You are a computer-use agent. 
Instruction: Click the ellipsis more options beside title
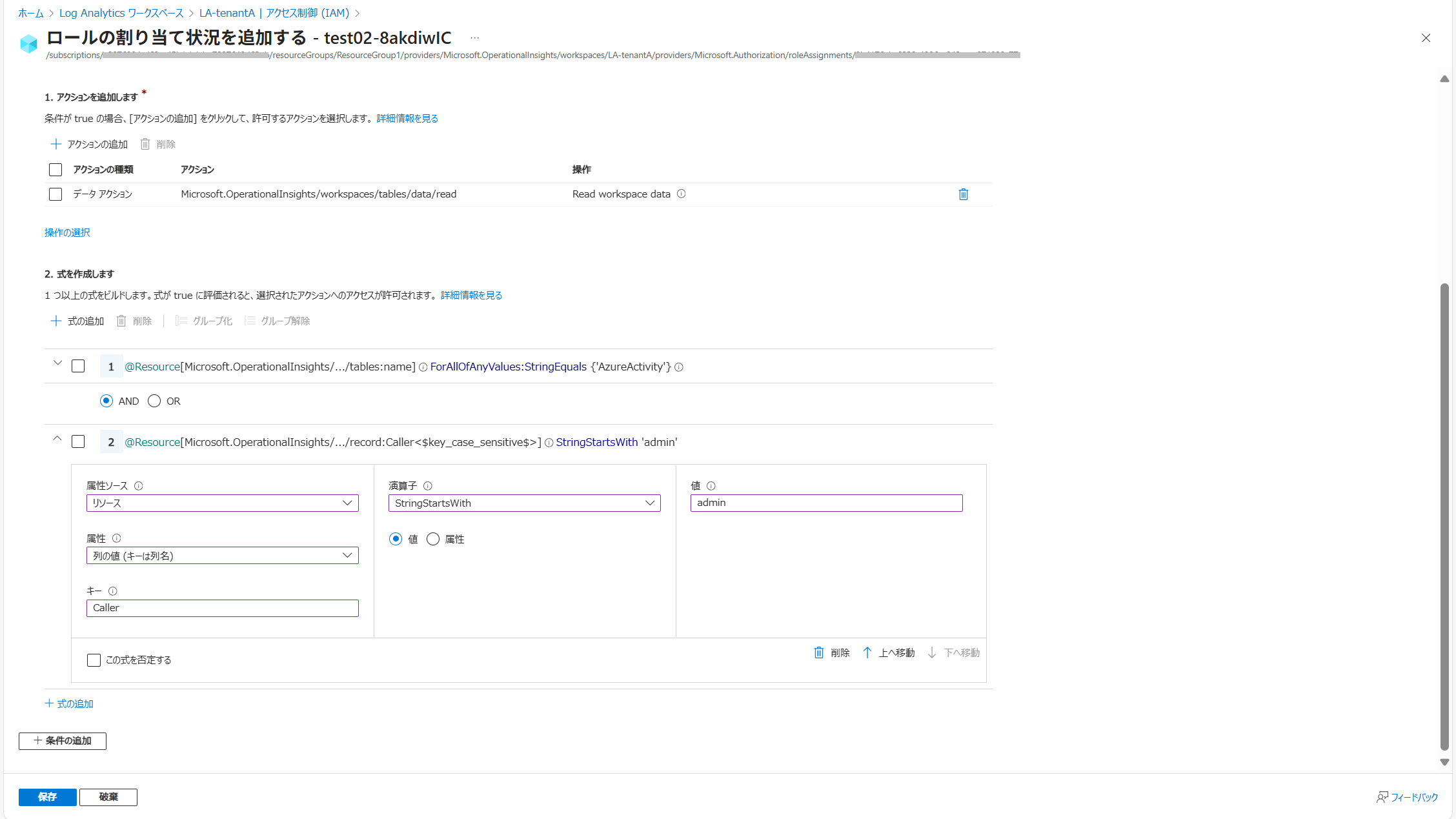475,38
